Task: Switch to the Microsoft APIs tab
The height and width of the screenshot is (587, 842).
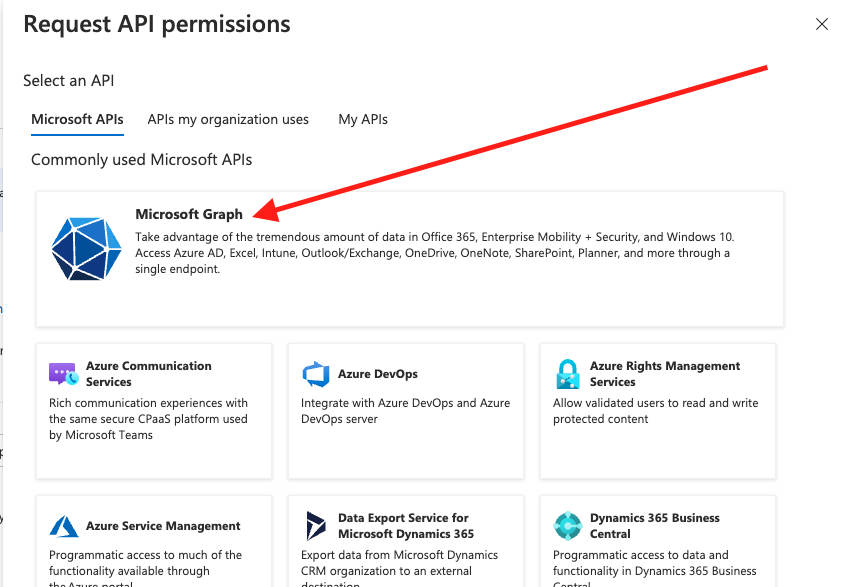Action: (x=77, y=119)
